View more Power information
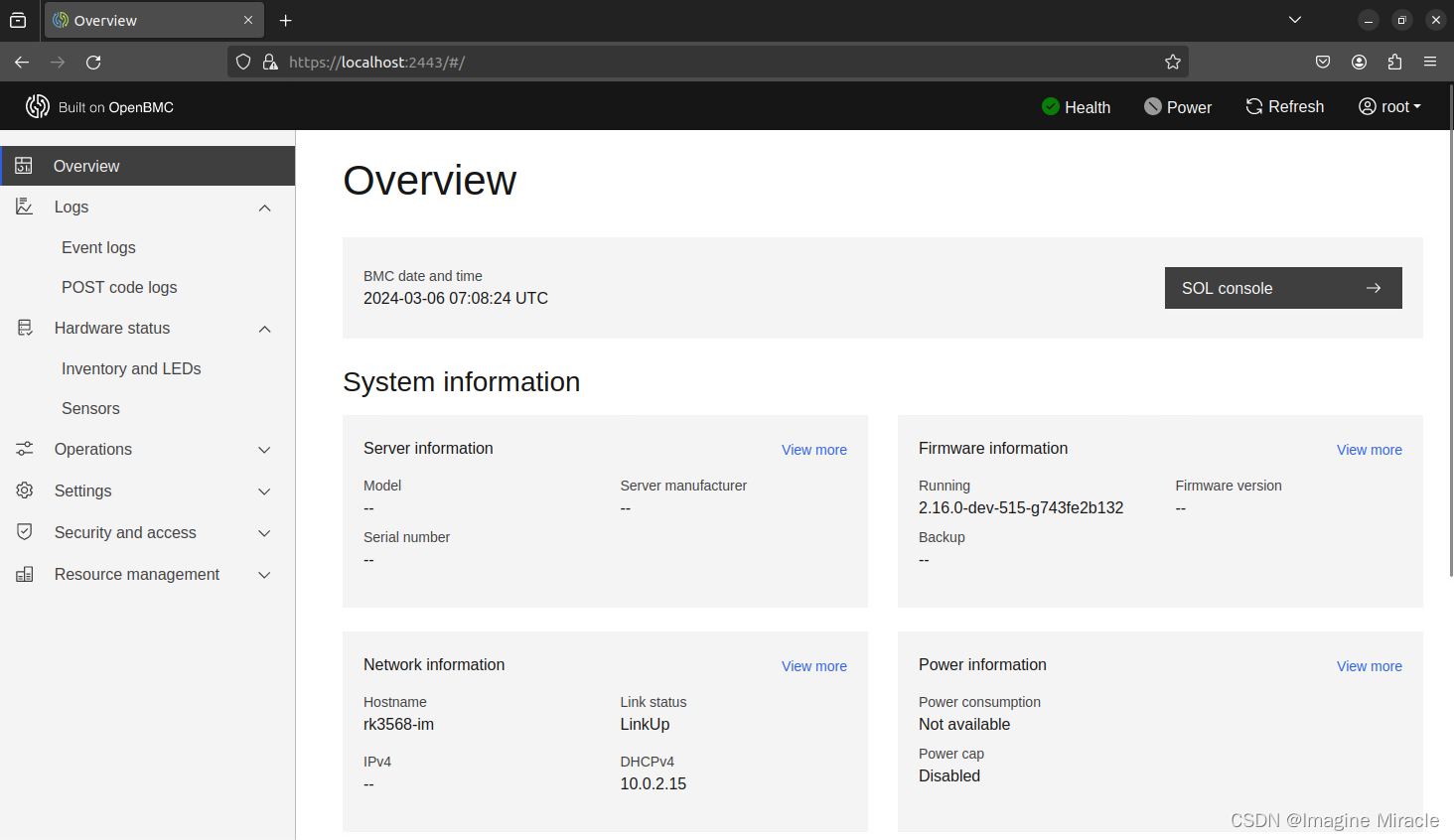1454x840 pixels. [1370, 666]
